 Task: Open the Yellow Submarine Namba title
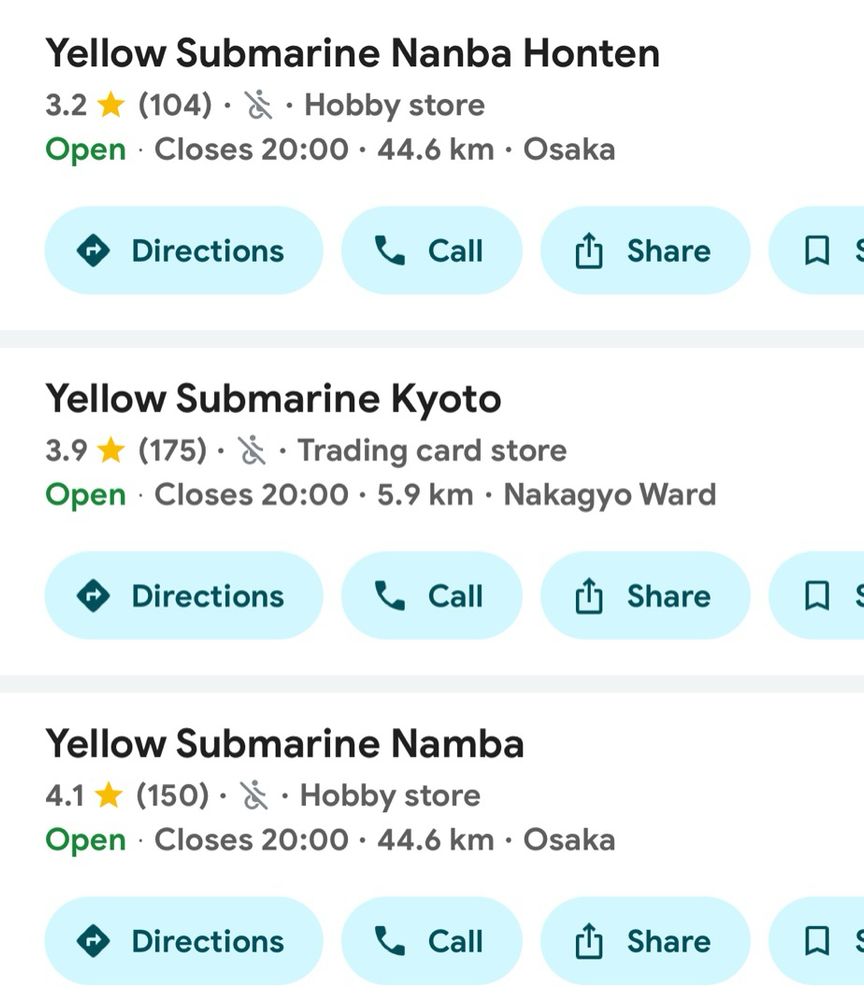coord(285,744)
